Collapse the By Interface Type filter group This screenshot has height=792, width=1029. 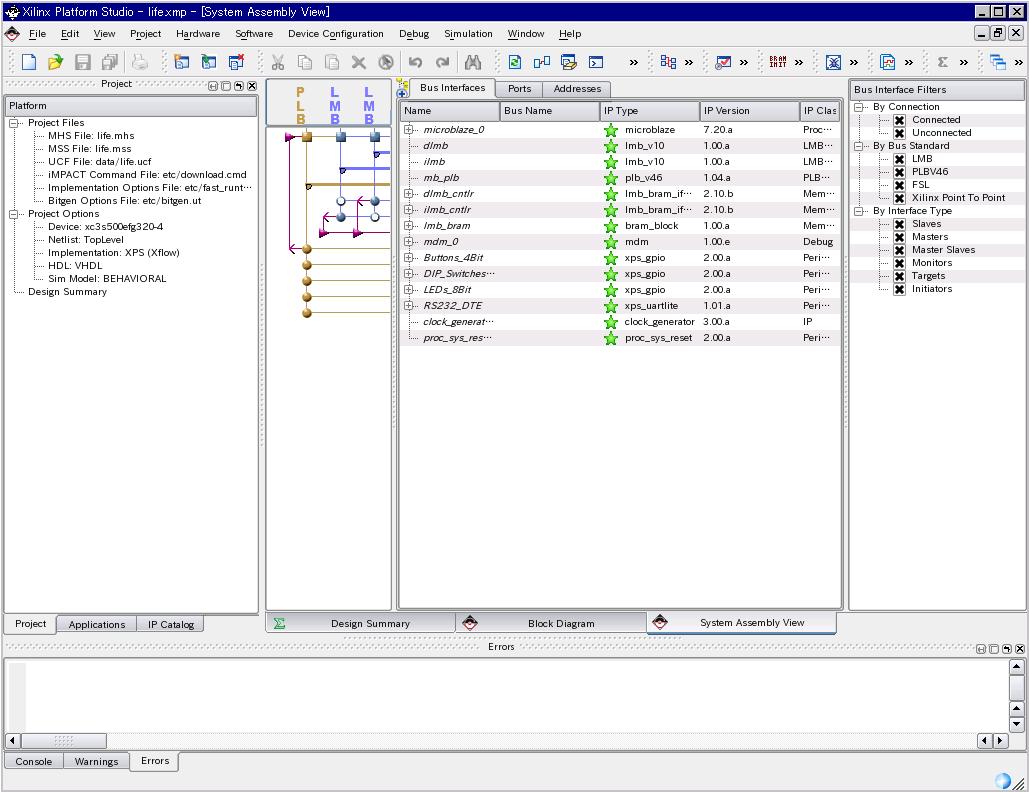click(858, 211)
